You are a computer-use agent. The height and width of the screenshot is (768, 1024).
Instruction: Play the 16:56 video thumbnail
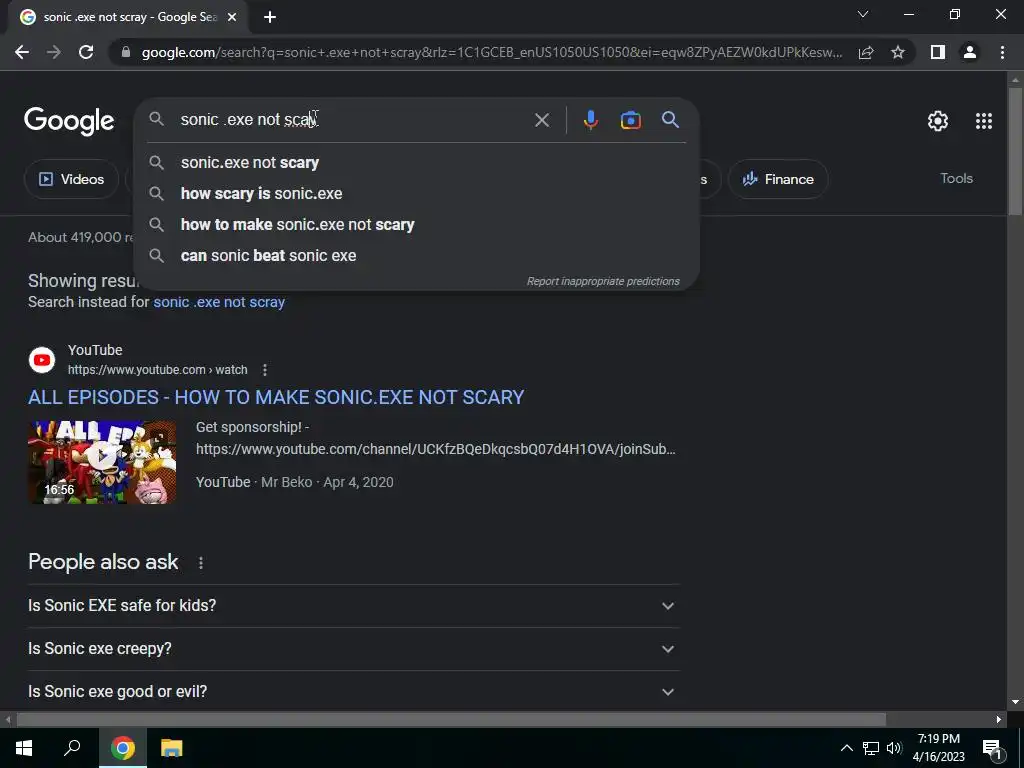coord(102,462)
